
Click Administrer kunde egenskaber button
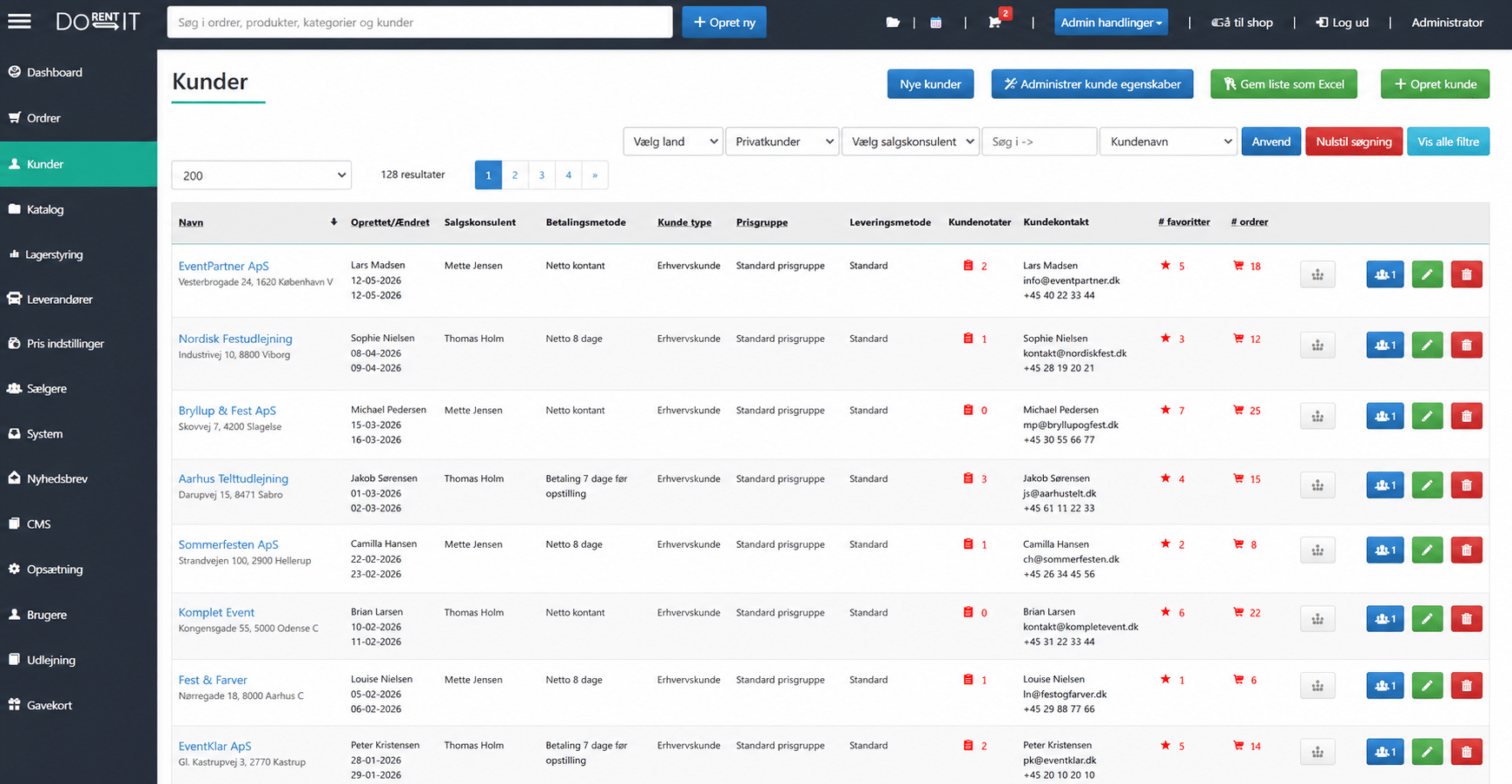point(1093,84)
